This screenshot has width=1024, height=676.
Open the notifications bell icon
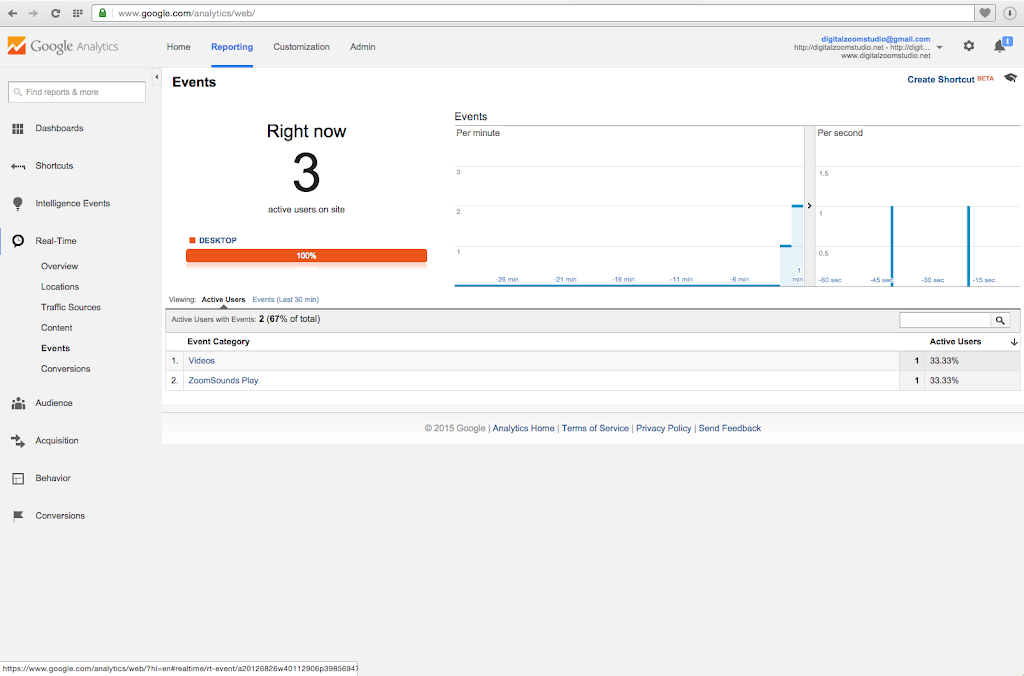click(x=1000, y=46)
